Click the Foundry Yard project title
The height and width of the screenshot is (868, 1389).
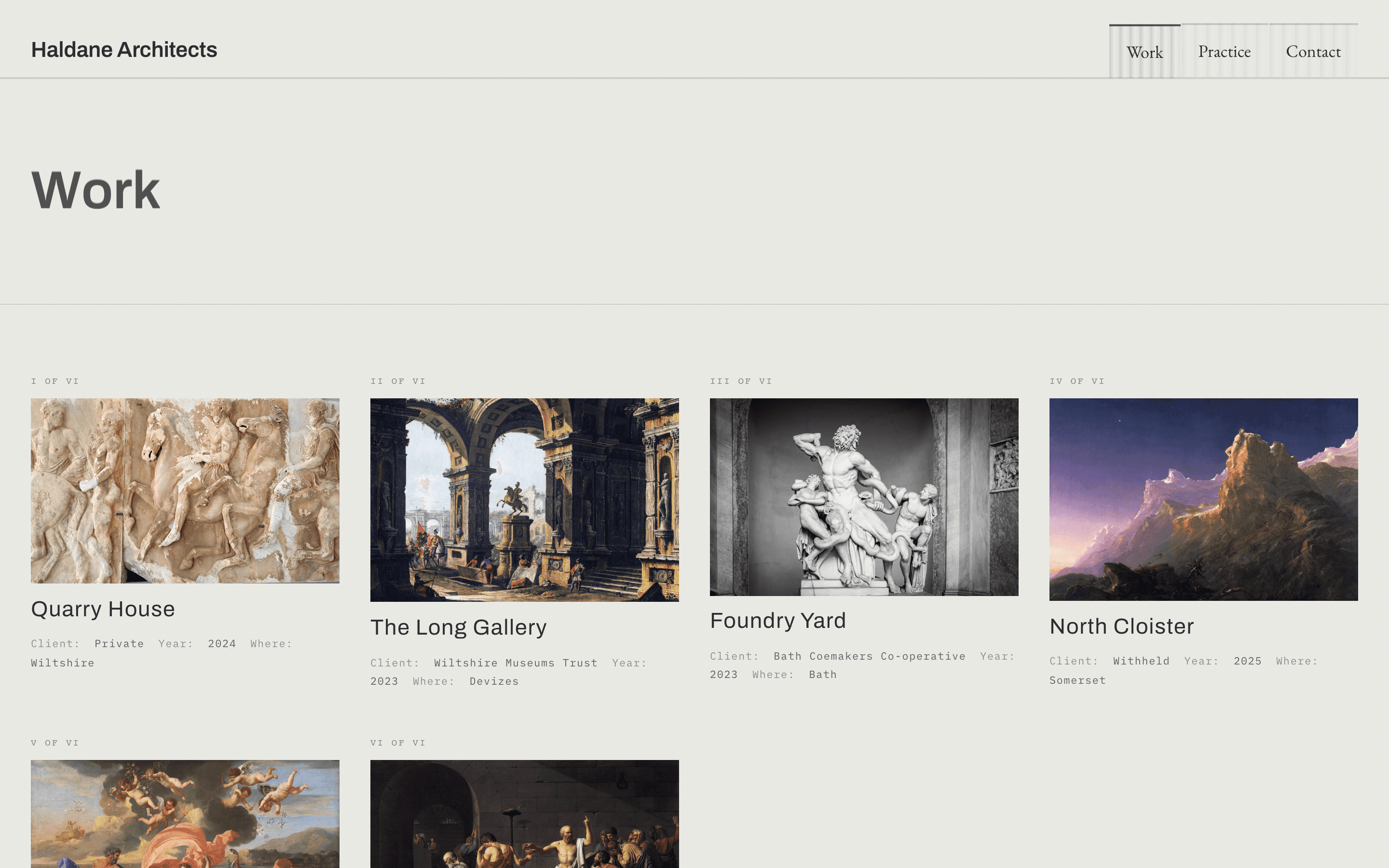pos(778,621)
